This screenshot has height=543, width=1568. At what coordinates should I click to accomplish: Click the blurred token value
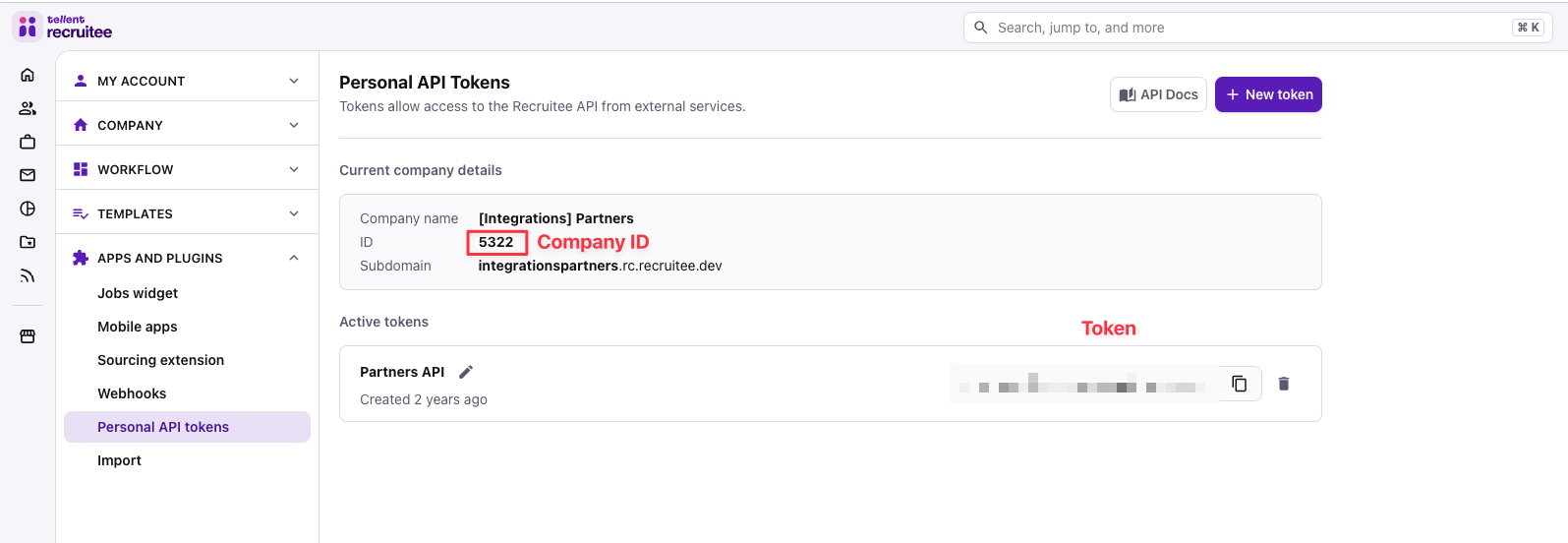1083,384
